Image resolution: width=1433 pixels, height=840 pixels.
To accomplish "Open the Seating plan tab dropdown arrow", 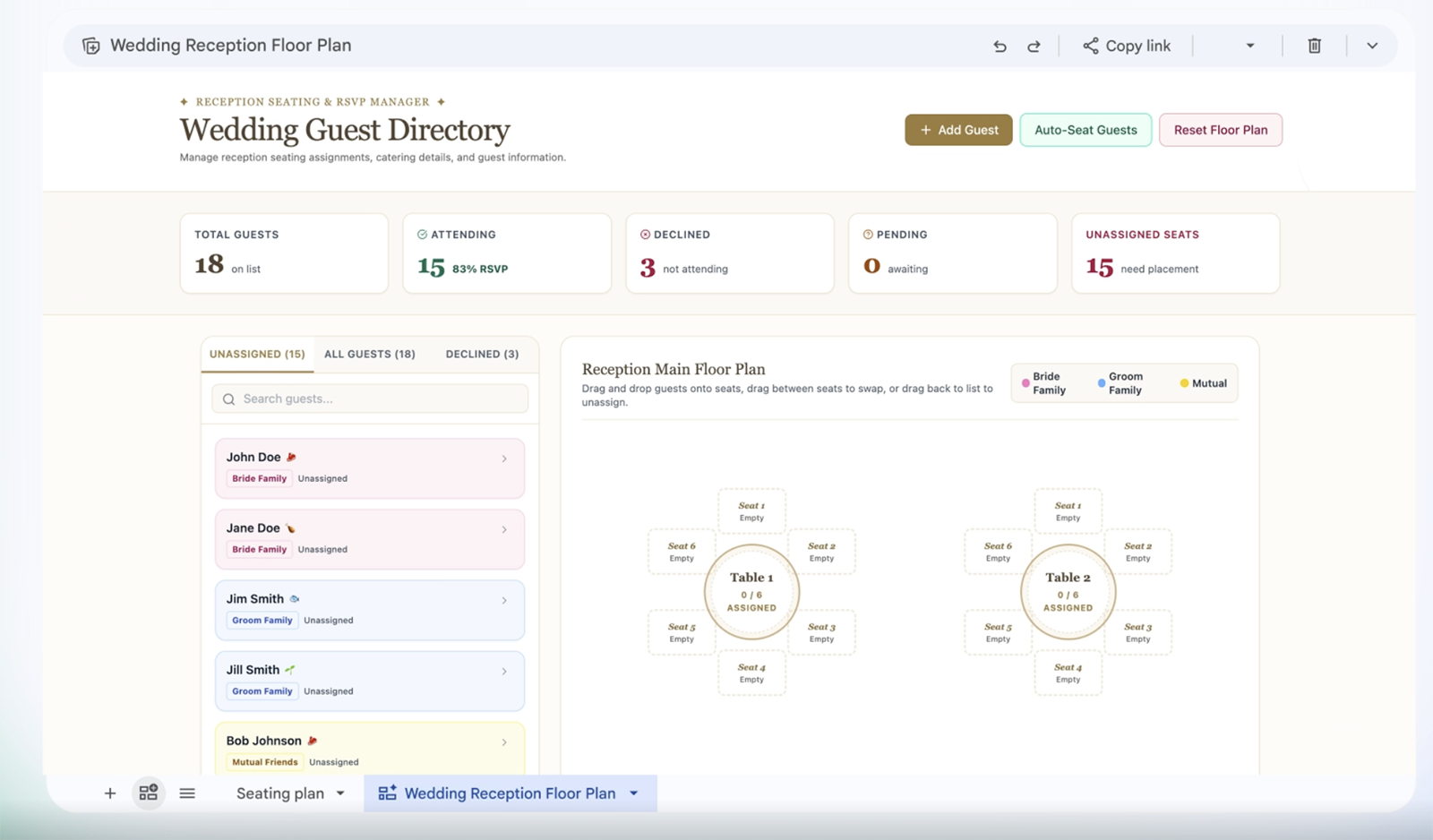I will click(x=340, y=793).
